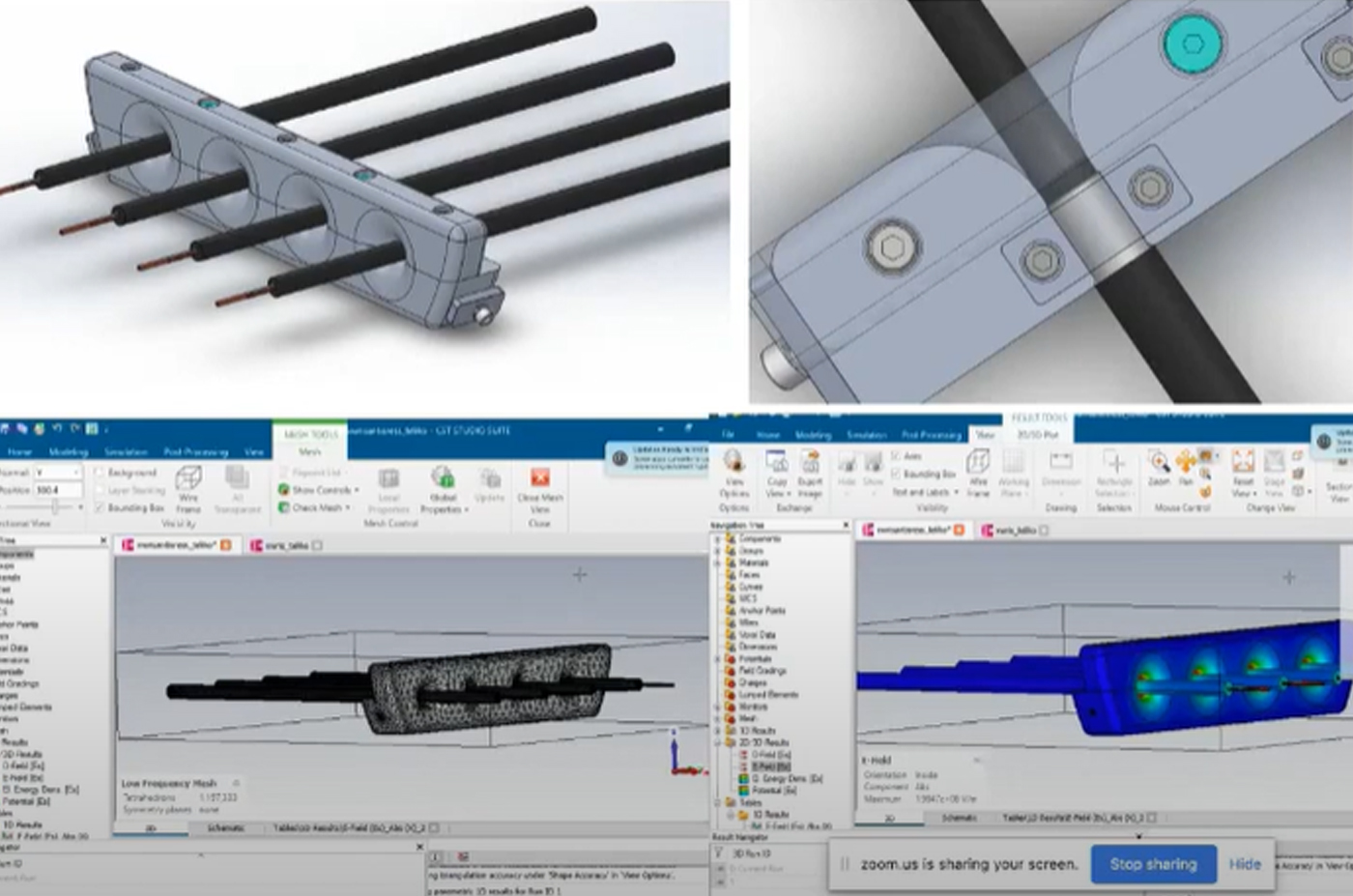This screenshot has height=896, width=1353.
Task: Toggle Bounding Box checkbox in Mesh ribbon
Action: (x=130, y=507)
